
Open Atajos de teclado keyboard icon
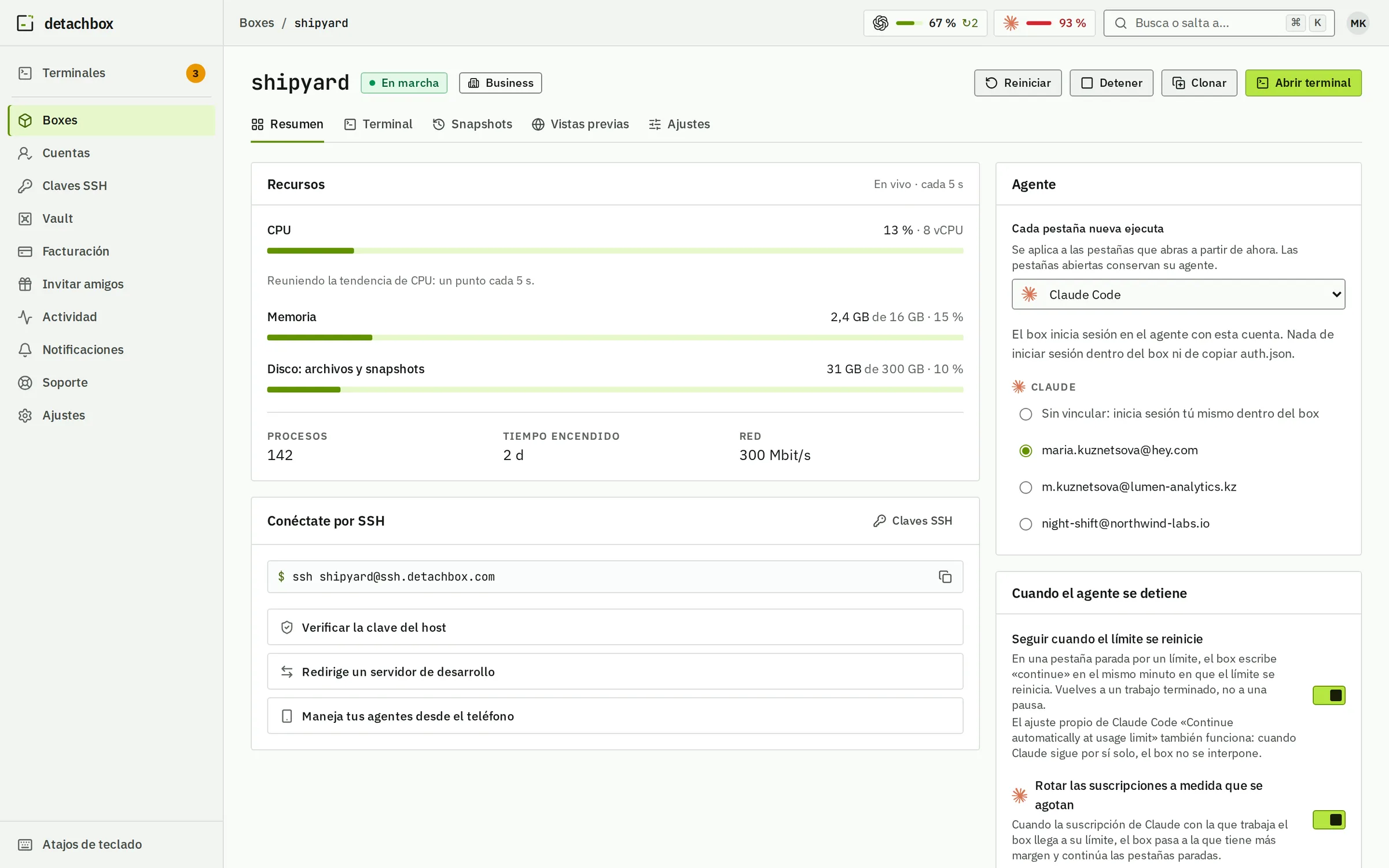point(25,844)
